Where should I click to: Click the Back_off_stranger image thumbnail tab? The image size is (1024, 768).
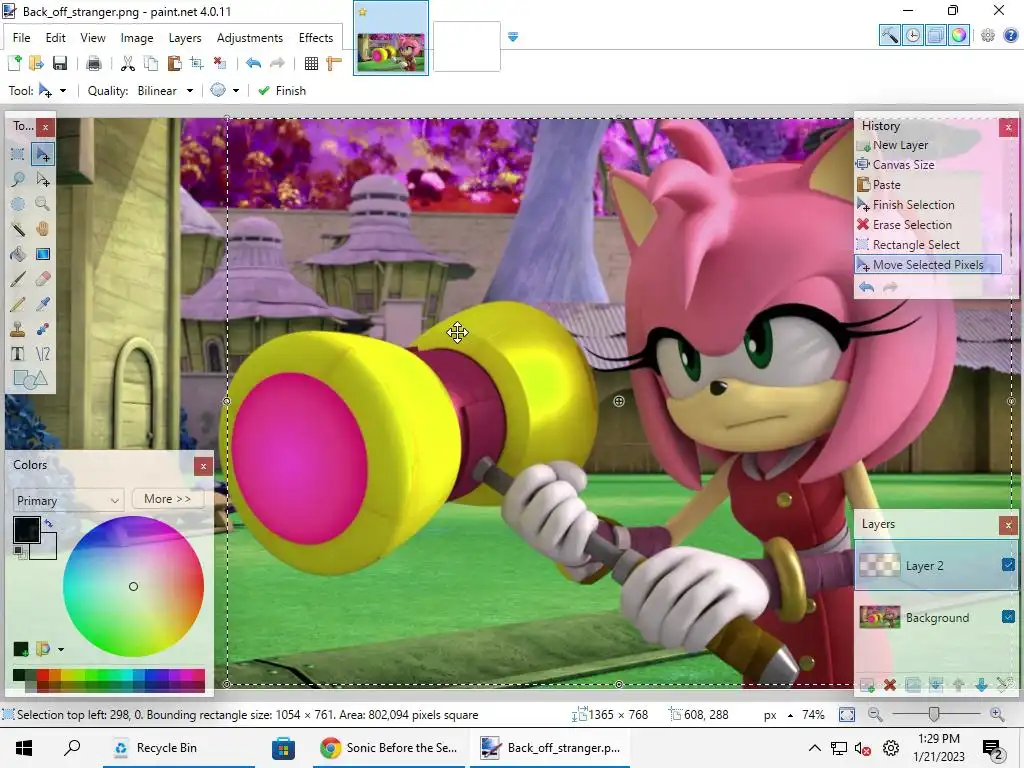pos(391,39)
